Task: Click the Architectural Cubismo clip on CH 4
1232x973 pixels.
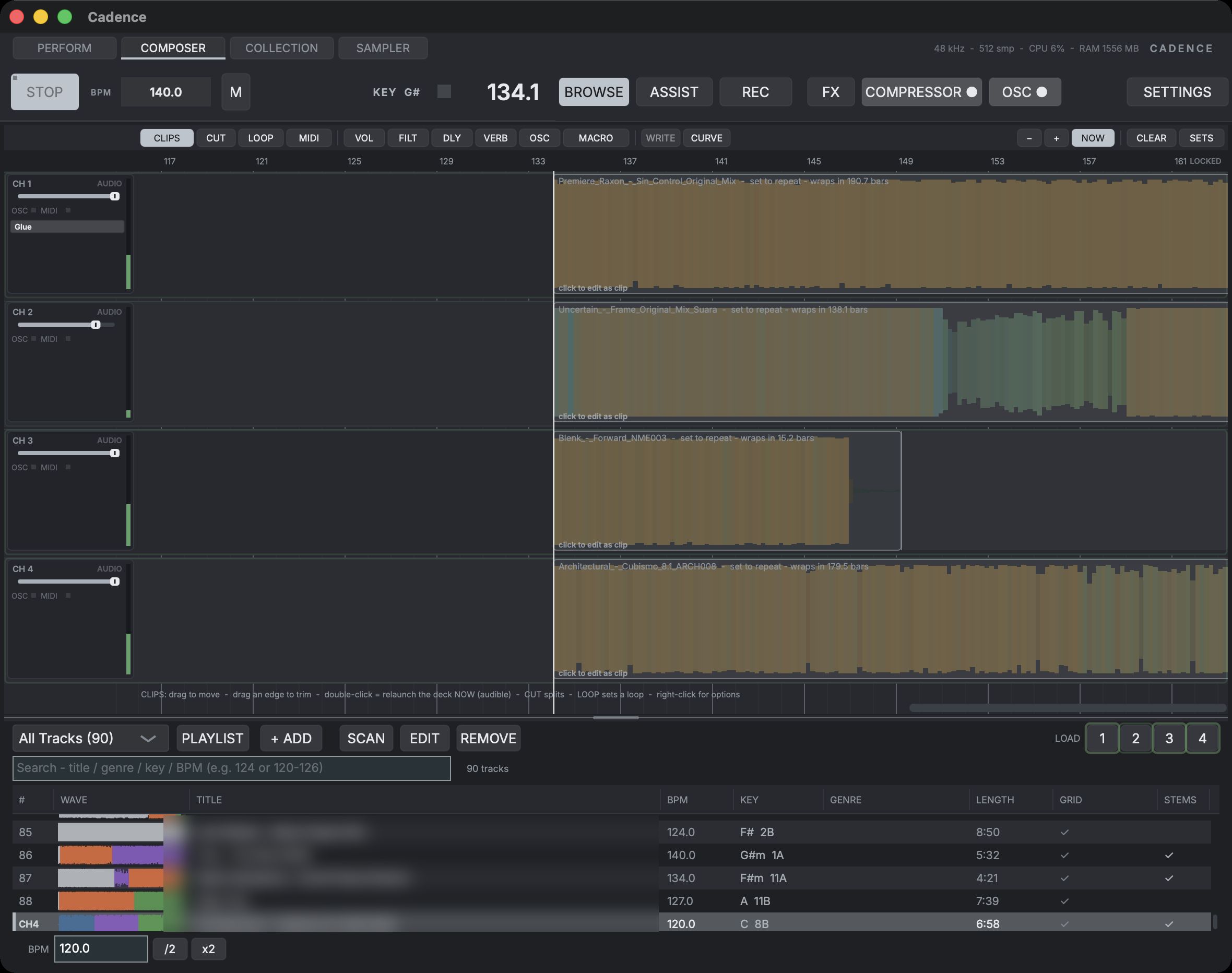Action: point(890,619)
